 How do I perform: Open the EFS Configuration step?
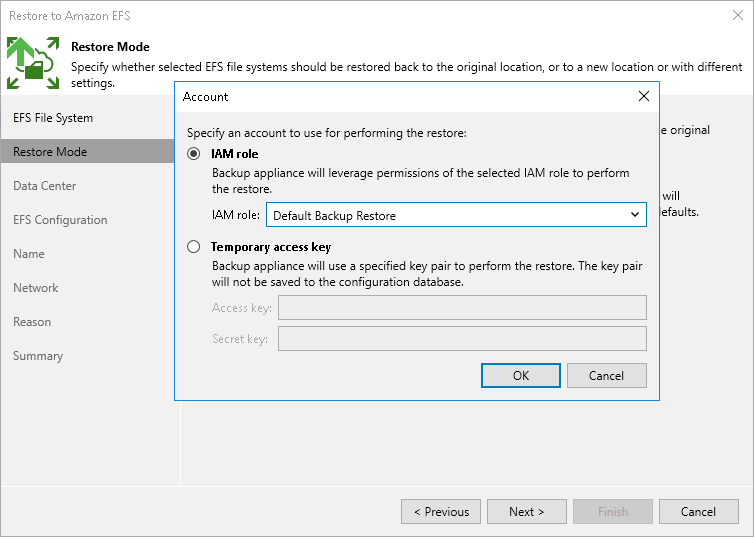(x=60, y=220)
